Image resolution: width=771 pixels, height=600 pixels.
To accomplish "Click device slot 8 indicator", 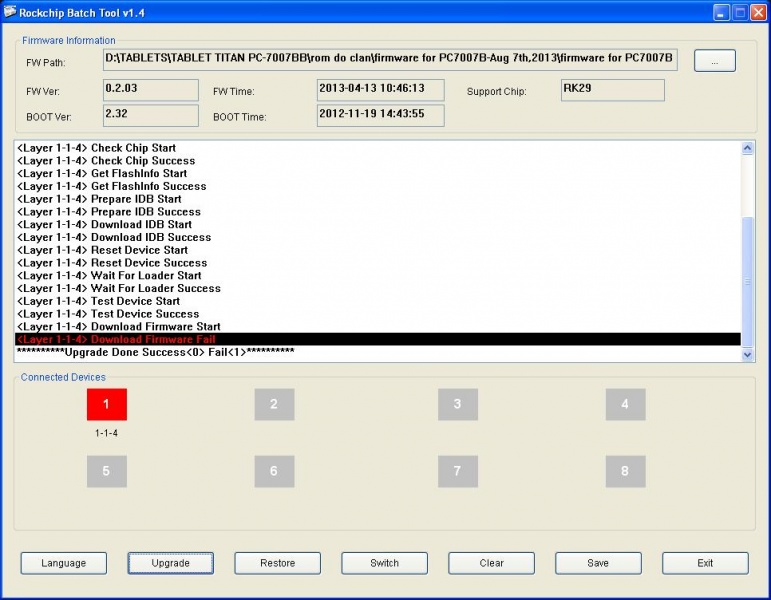I will tap(625, 471).
